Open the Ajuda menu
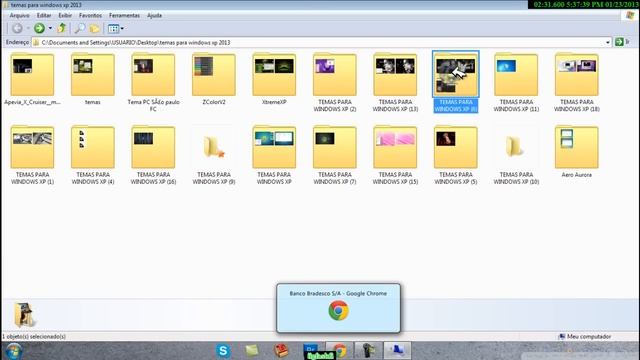The width and height of the screenshot is (640, 360). (x=154, y=16)
